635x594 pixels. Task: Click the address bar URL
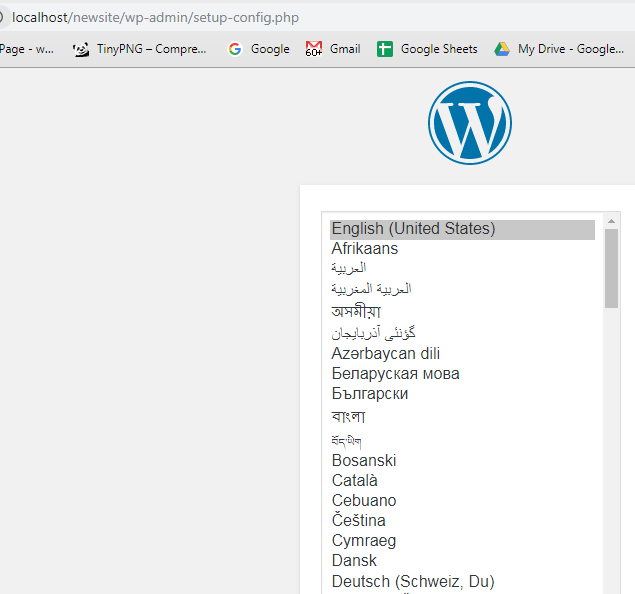click(156, 17)
